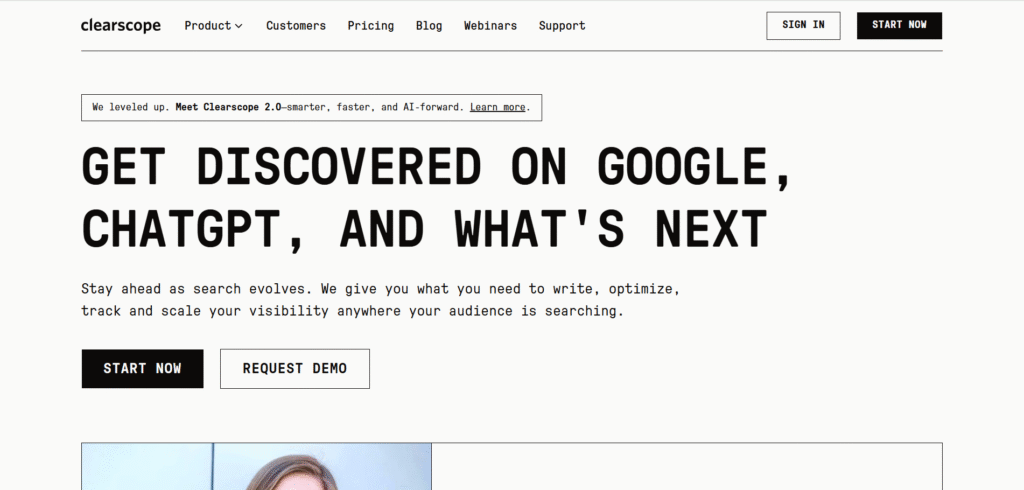Open the Blog nav link
Image resolution: width=1024 pixels, height=490 pixels.
[429, 26]
